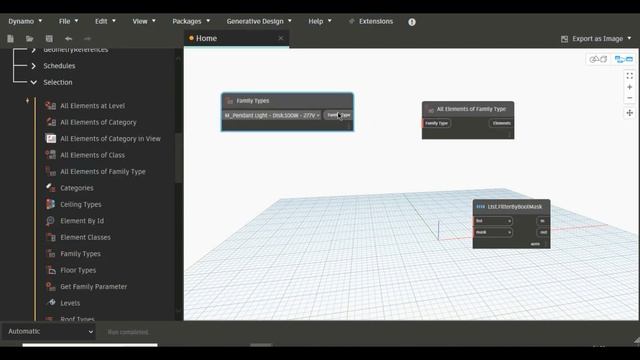Click Family Type output port on Family Types node
640x360 pixels.
[338, 115]
